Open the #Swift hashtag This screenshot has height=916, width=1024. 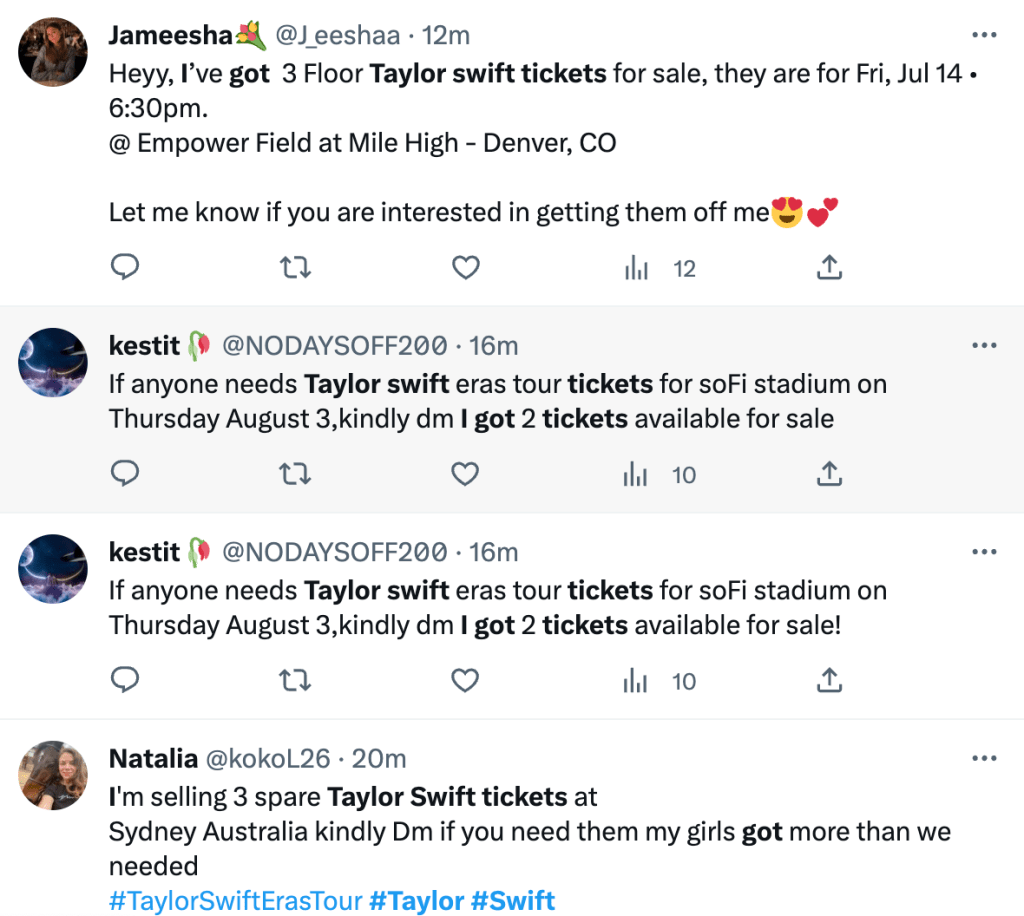(x=512, y=900)
